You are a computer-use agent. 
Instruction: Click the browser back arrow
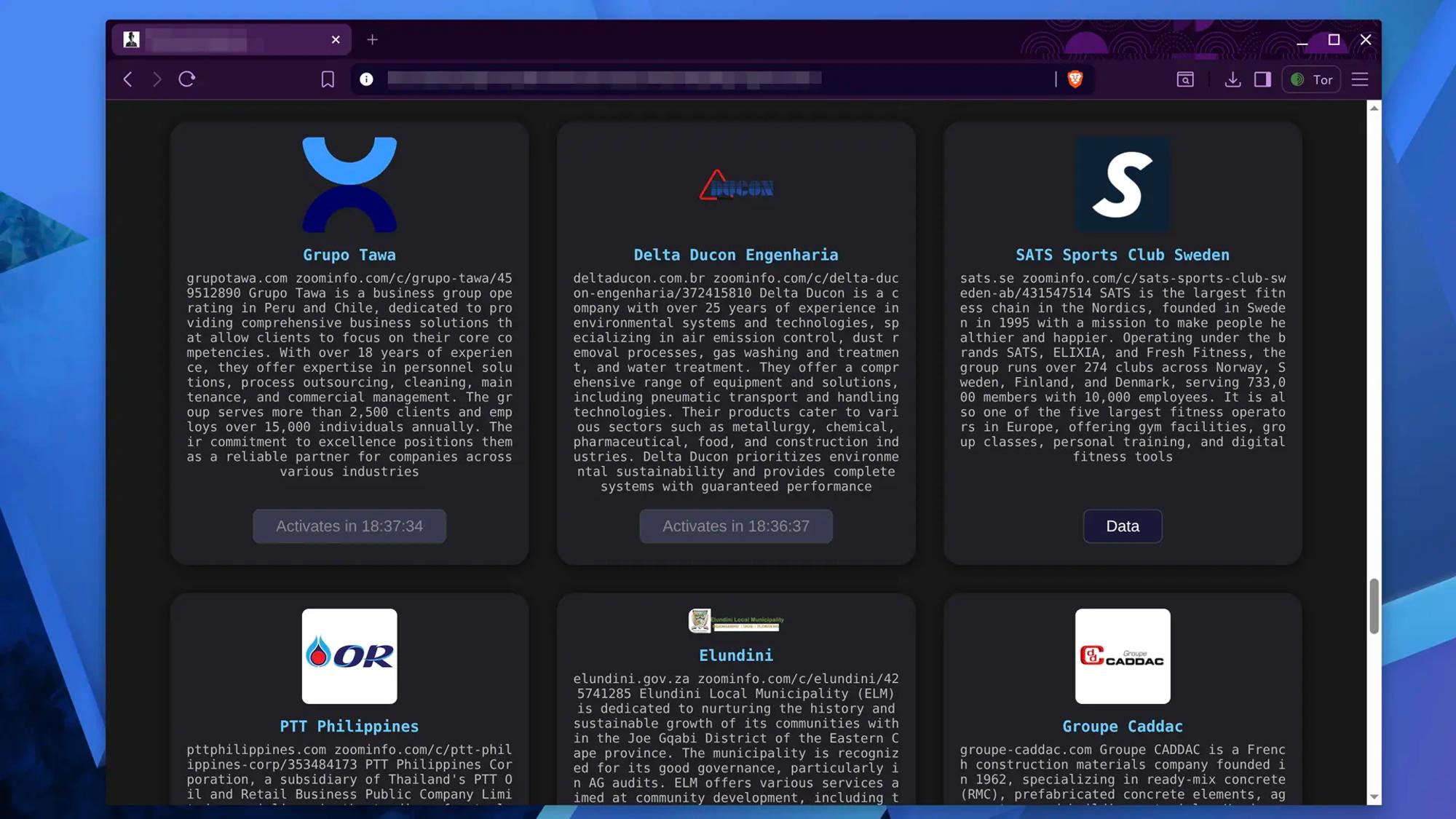point(128,79)
